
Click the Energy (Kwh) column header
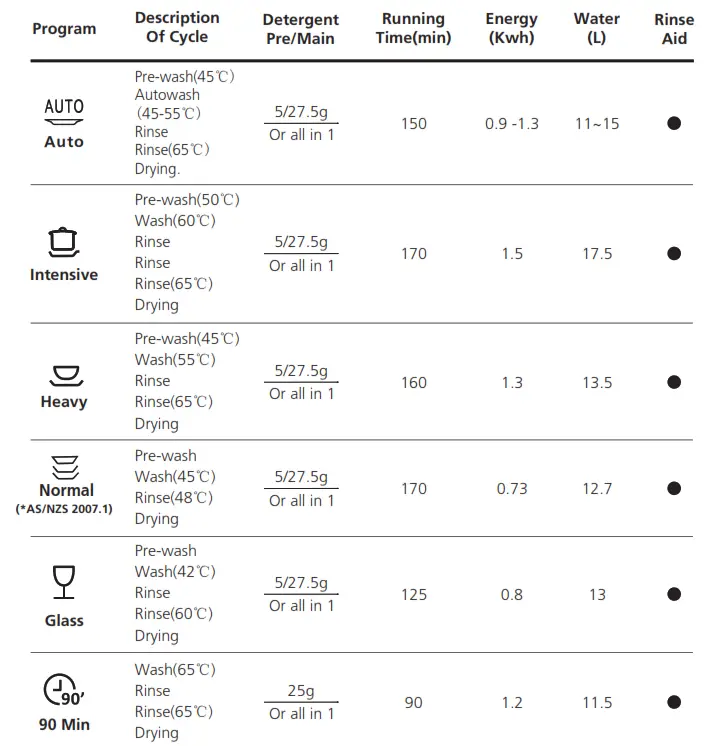coord(511,29)
